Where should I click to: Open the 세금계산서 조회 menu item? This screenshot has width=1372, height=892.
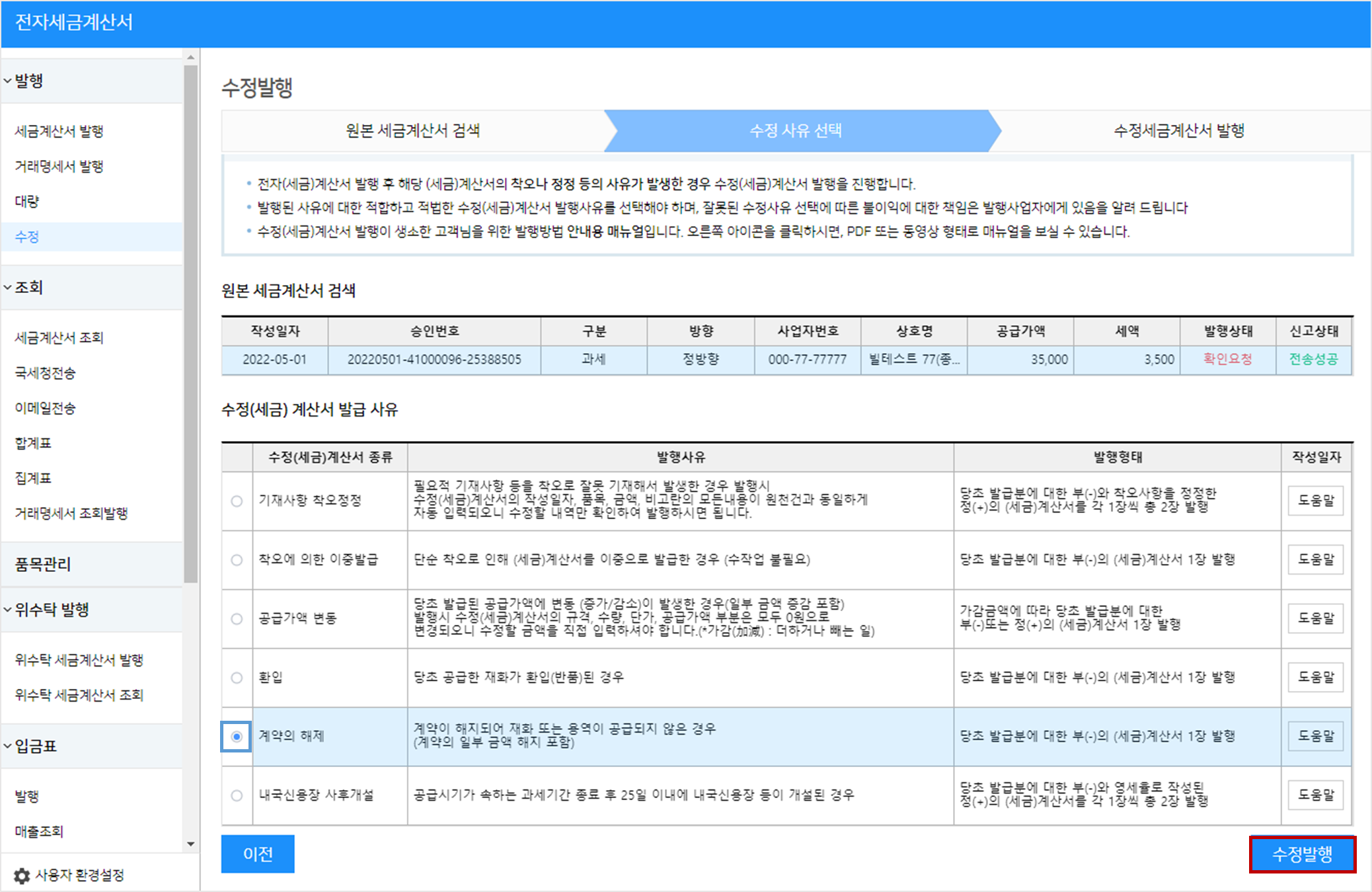click(59, 338)
